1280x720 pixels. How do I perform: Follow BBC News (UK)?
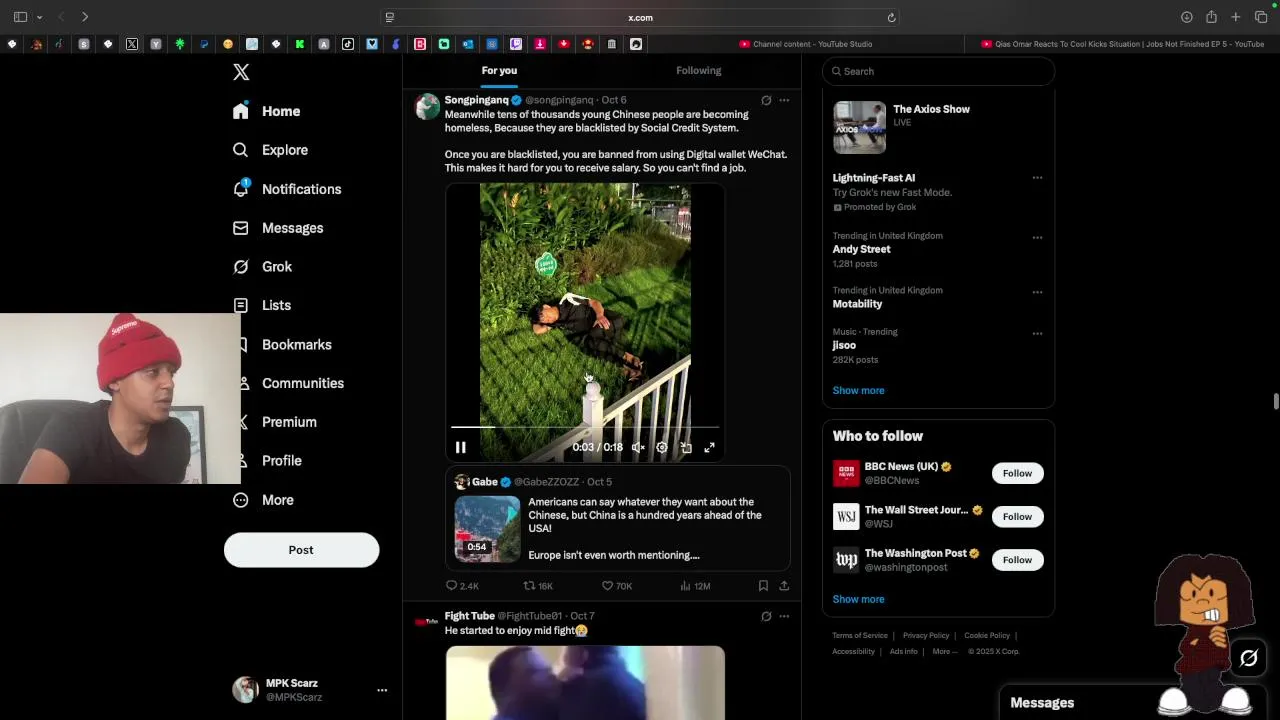1017,473
